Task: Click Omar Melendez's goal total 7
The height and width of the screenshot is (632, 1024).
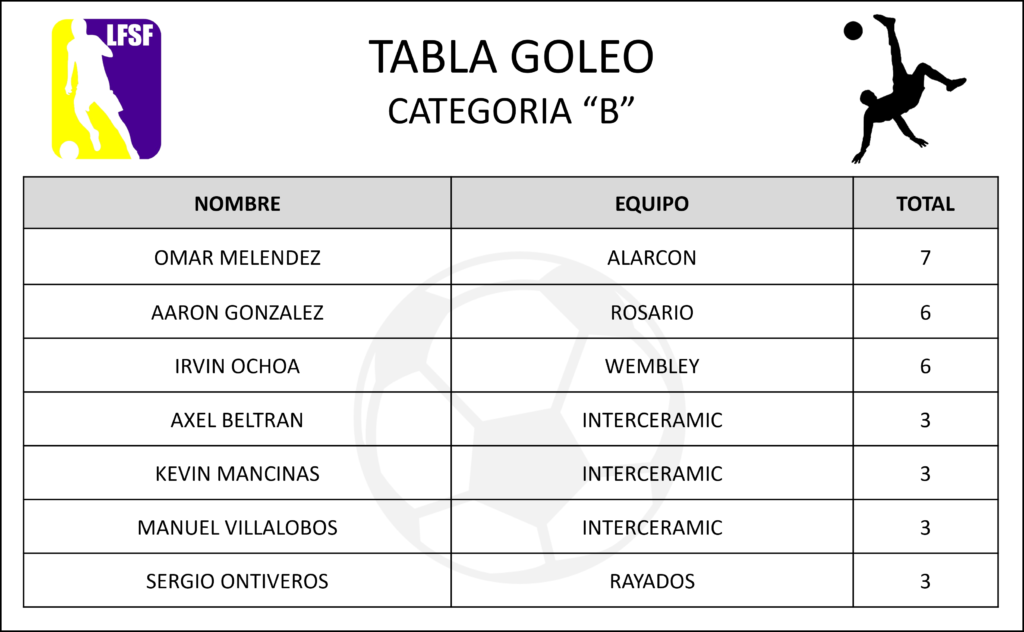Action: (x=925, y=257)
